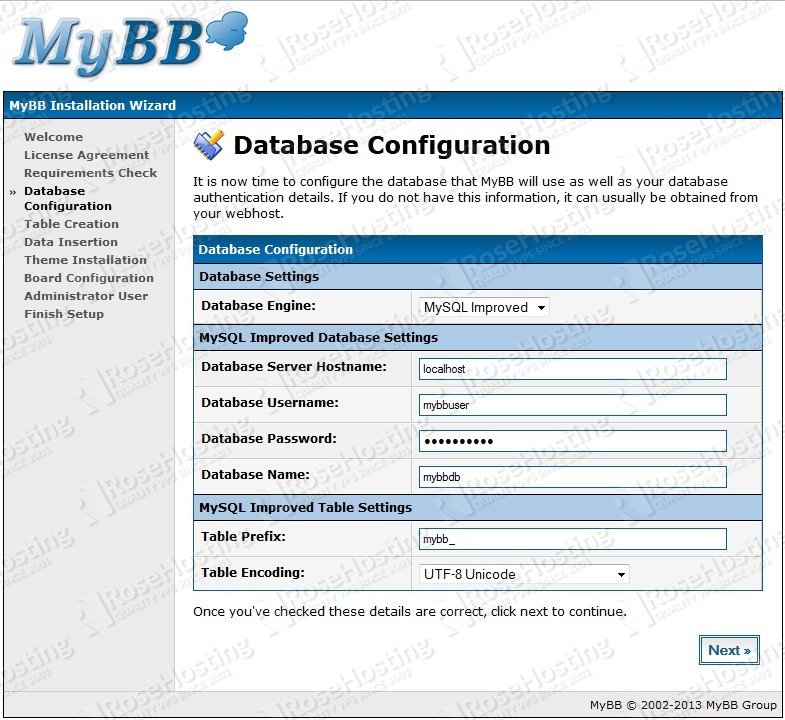Select Data Insertion step in sidebar
The image size is (785, 720).
click(x=71, y=242)
